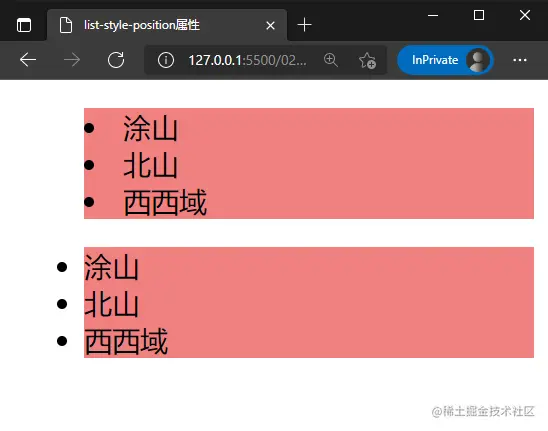Click 西西域 in the first list

coord(165,202)
